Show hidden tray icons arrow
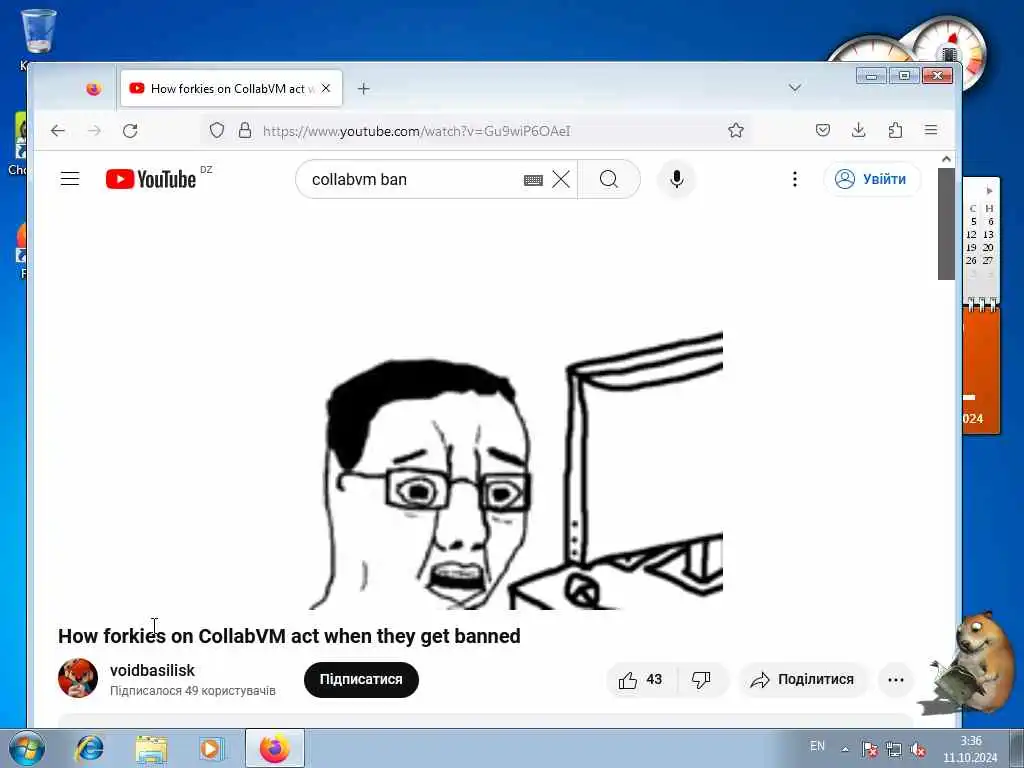Viewport: 1024px width, 768px height. (x=845, y=749)
